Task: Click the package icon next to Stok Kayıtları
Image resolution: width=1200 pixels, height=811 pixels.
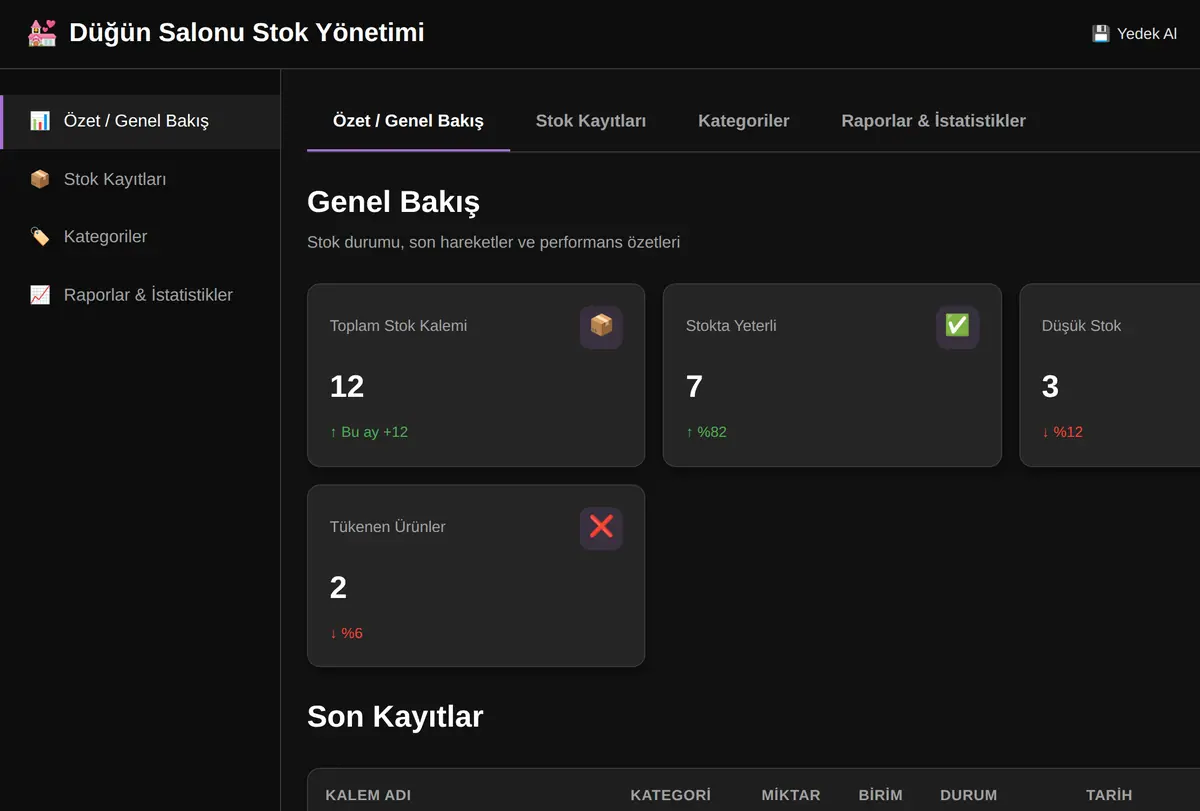Action: (40, 179)
